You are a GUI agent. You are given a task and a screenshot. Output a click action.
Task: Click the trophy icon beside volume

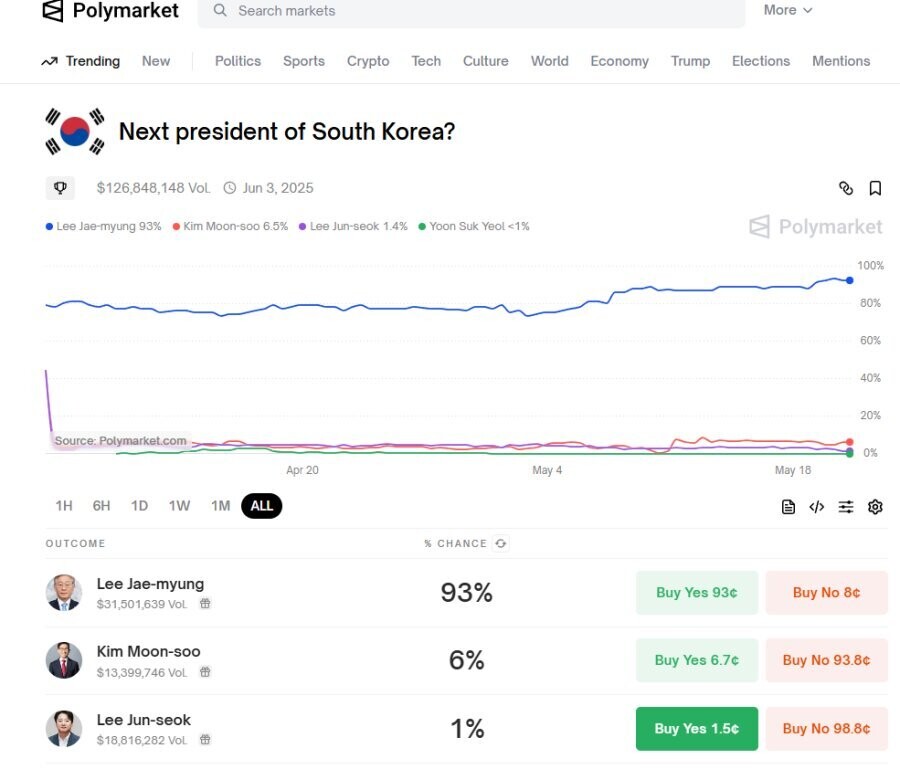60,188
